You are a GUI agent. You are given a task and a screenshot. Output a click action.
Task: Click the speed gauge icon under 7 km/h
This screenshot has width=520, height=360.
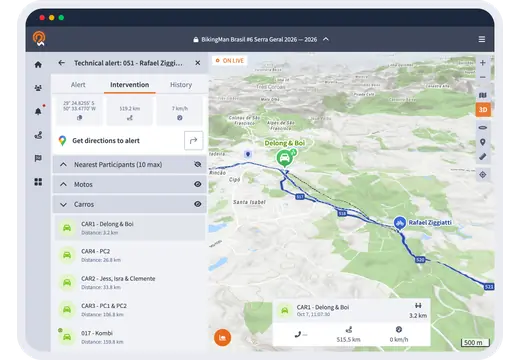point(180,118)
